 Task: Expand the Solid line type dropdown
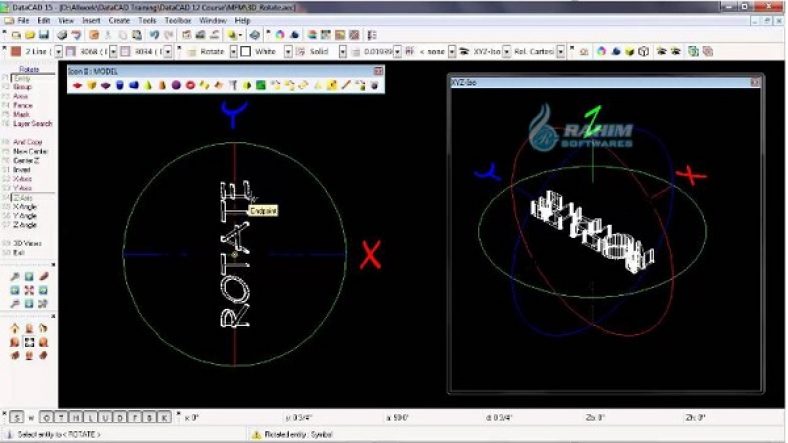click(343, 51)
